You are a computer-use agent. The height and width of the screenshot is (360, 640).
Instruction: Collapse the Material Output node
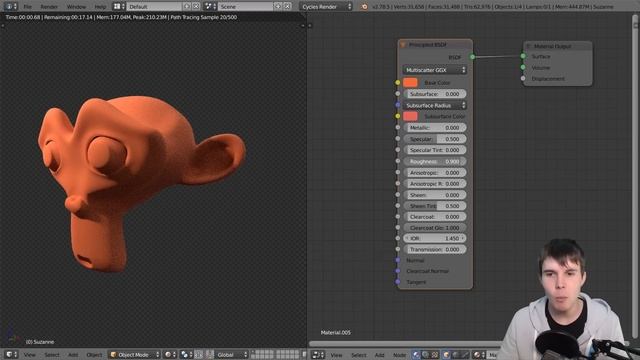[529, 46]
